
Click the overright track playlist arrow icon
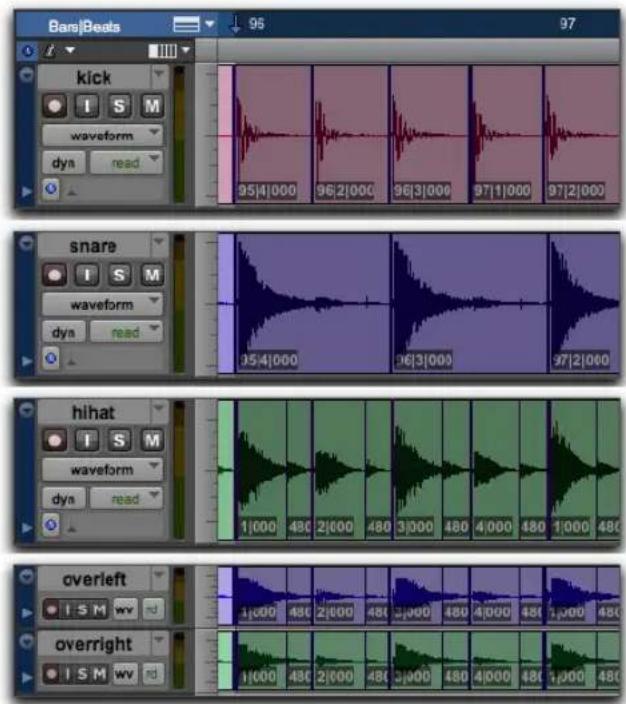coord(27,677)
